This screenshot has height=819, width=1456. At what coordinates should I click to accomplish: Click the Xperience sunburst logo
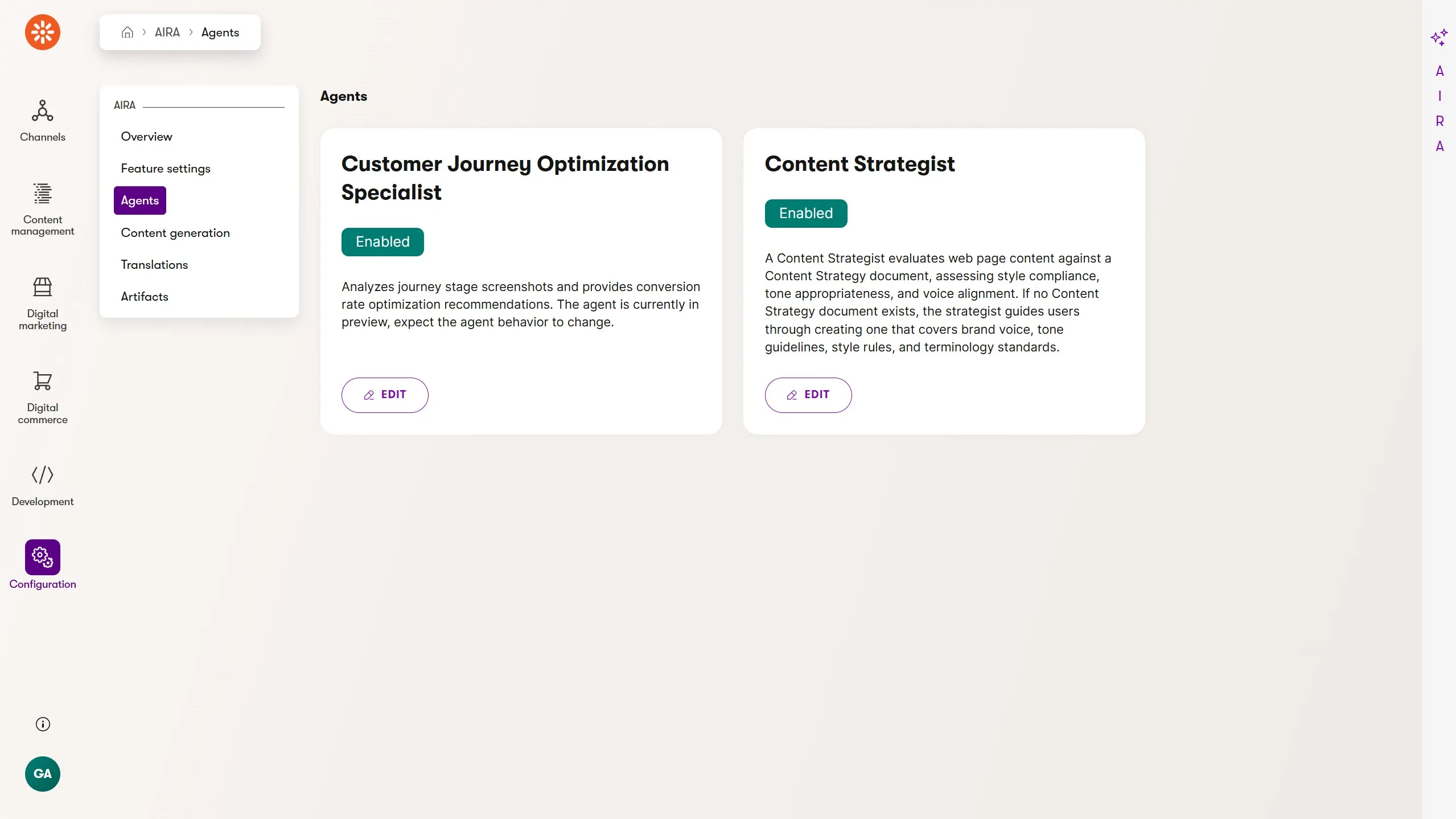tap(43, 32)
